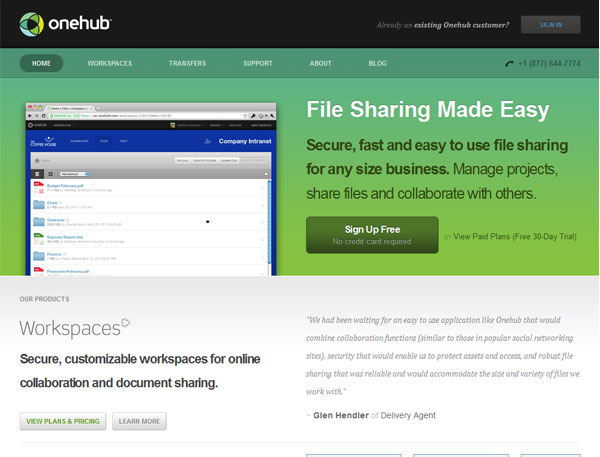This screenshot has height=457, width=600.
Task: Open View Paid Plans free trial link
Action: tap(515, 237)
